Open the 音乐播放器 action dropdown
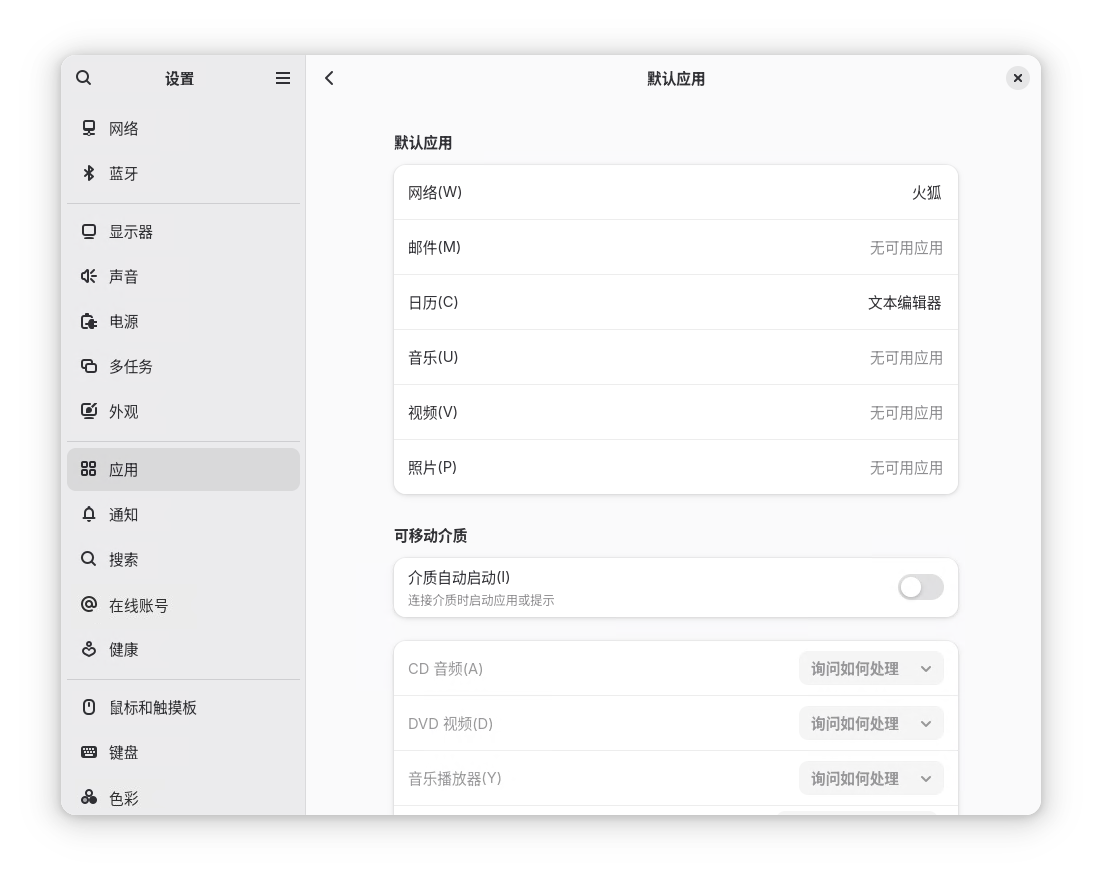The height and width of the screenshot is (882, 1102). click(x=871, y=778)
